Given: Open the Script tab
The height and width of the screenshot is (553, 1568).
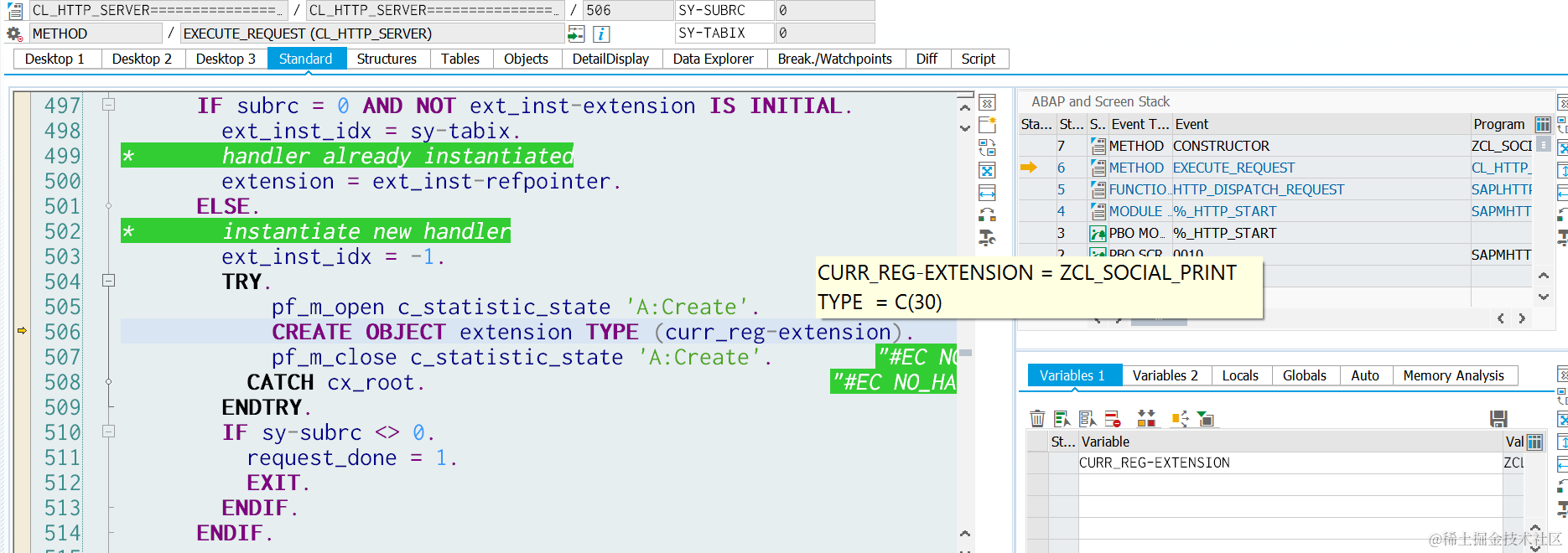Looking at the screenshot, I should pyautogui.click(x=979, y=59).
